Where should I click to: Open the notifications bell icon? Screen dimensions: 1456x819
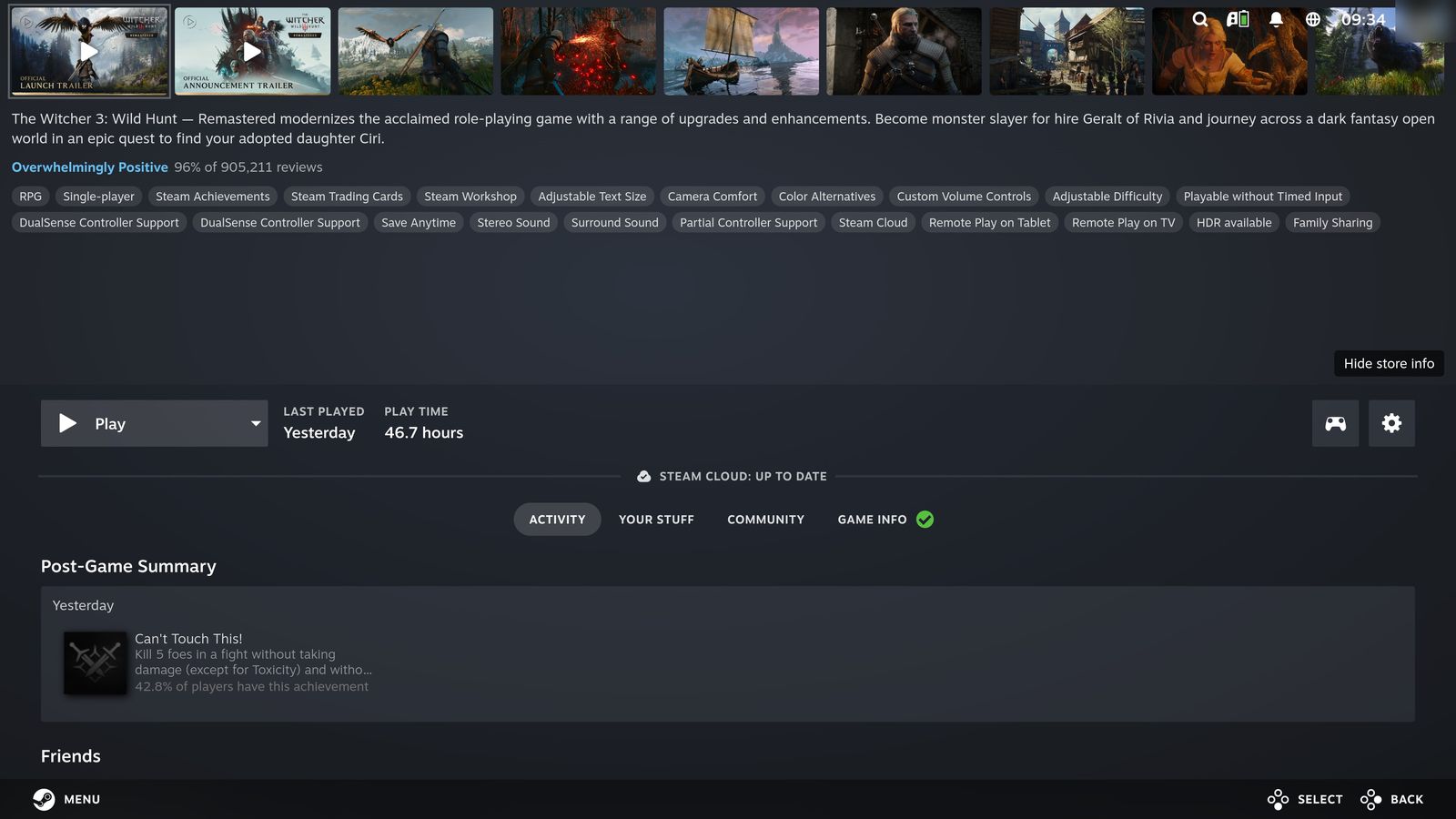(1276, 19)
